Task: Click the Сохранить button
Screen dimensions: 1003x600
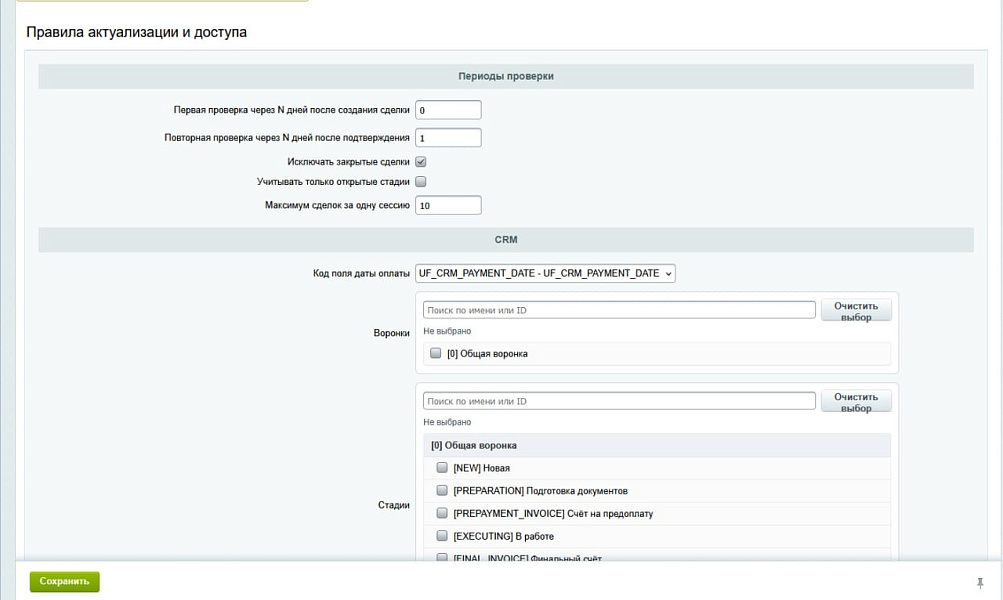Action: click(65, 581)
